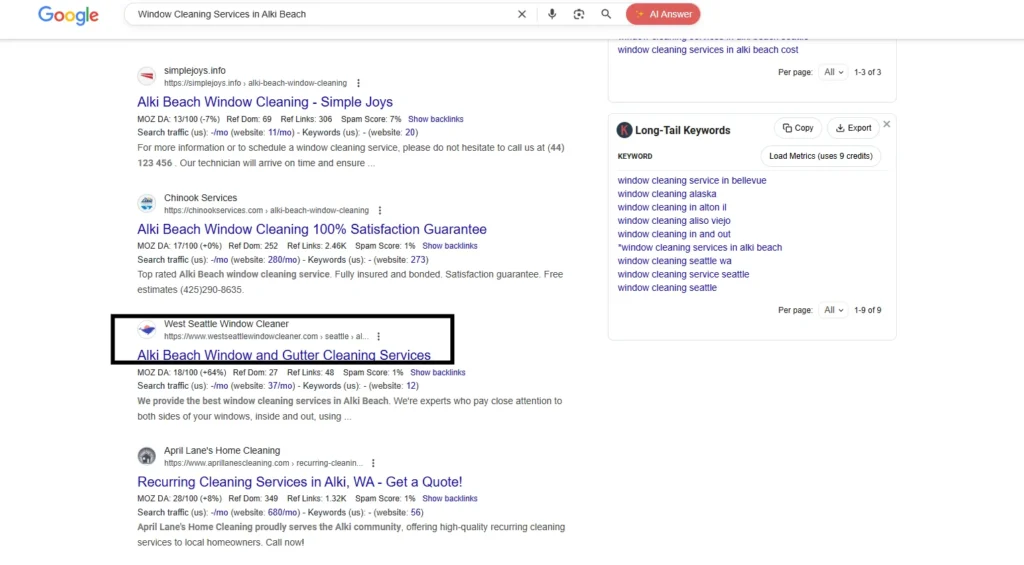Image resolution: width=1024 pixels, height=565 pixels.
Task: Click Load Metrics (uses 9 credits) button
Action: pyautogui.click(x=820, y=156)
